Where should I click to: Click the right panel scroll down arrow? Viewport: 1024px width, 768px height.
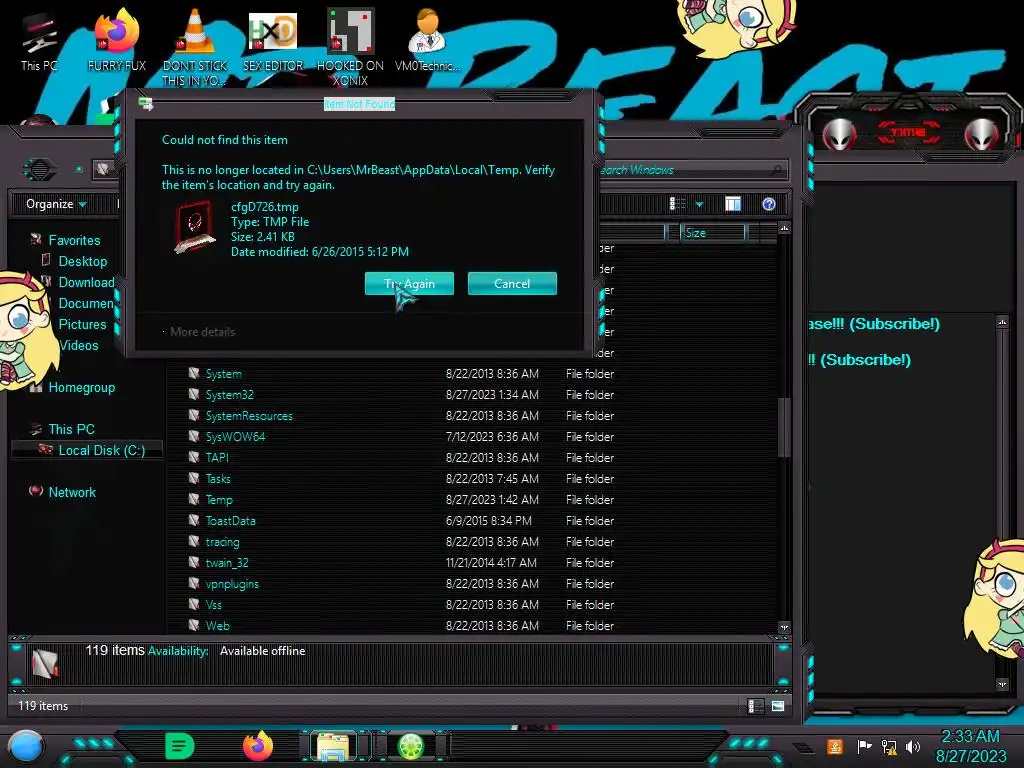tap(1002, 684)
